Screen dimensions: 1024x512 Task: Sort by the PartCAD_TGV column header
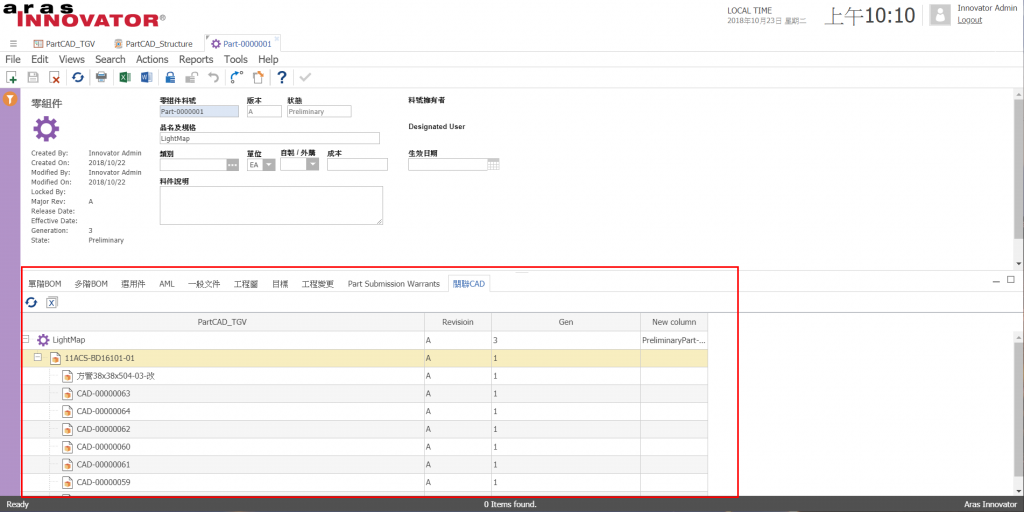tap(223, 322)
